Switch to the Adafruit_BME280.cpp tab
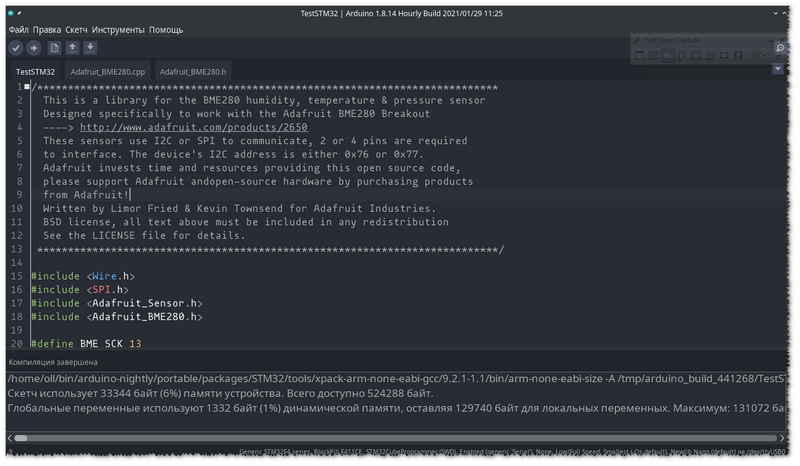800x466 pixels. 108,72
